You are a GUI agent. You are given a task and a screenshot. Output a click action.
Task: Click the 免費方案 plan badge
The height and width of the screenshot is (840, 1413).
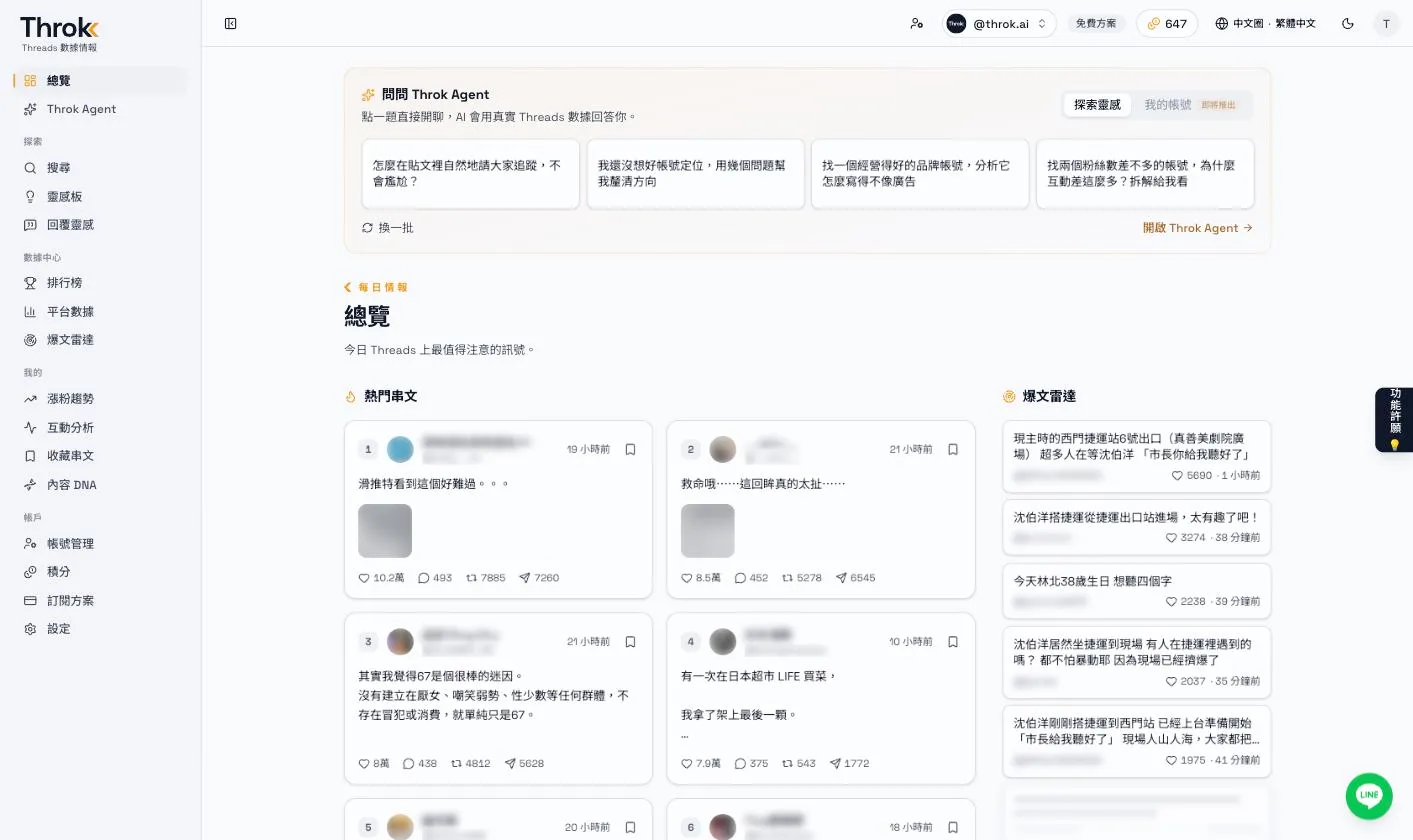coord(1096,23)
